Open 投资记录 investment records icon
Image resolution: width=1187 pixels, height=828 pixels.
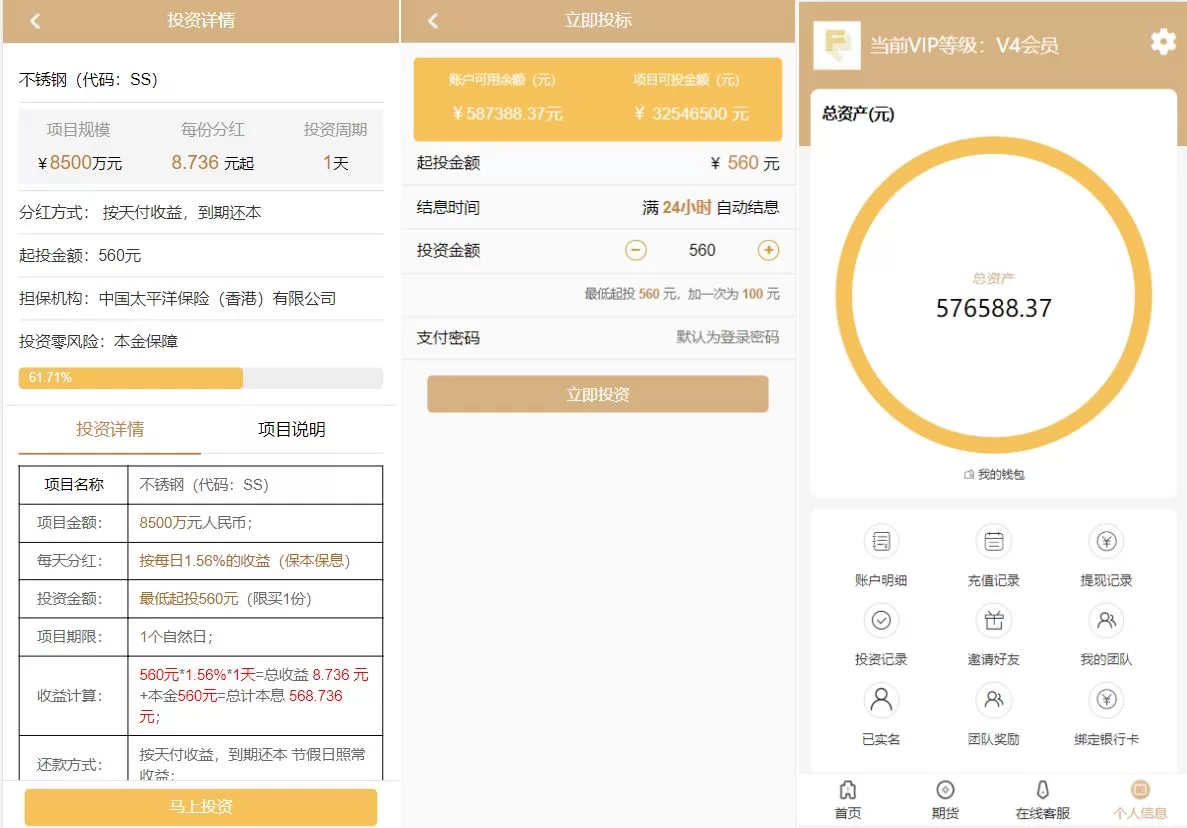[x=881, y=621]
